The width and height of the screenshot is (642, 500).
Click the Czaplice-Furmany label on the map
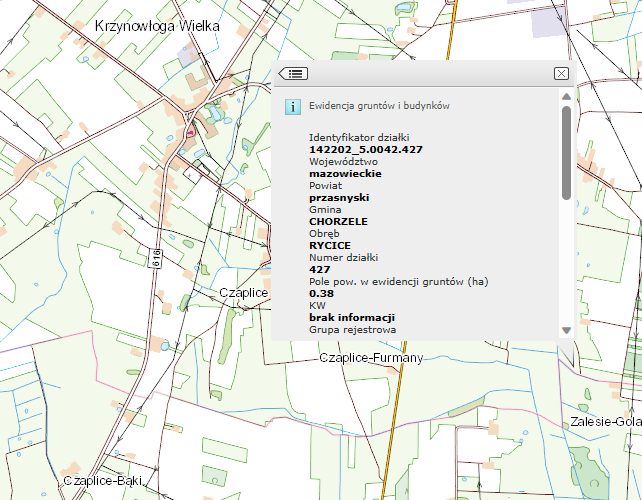pos(370,357)
